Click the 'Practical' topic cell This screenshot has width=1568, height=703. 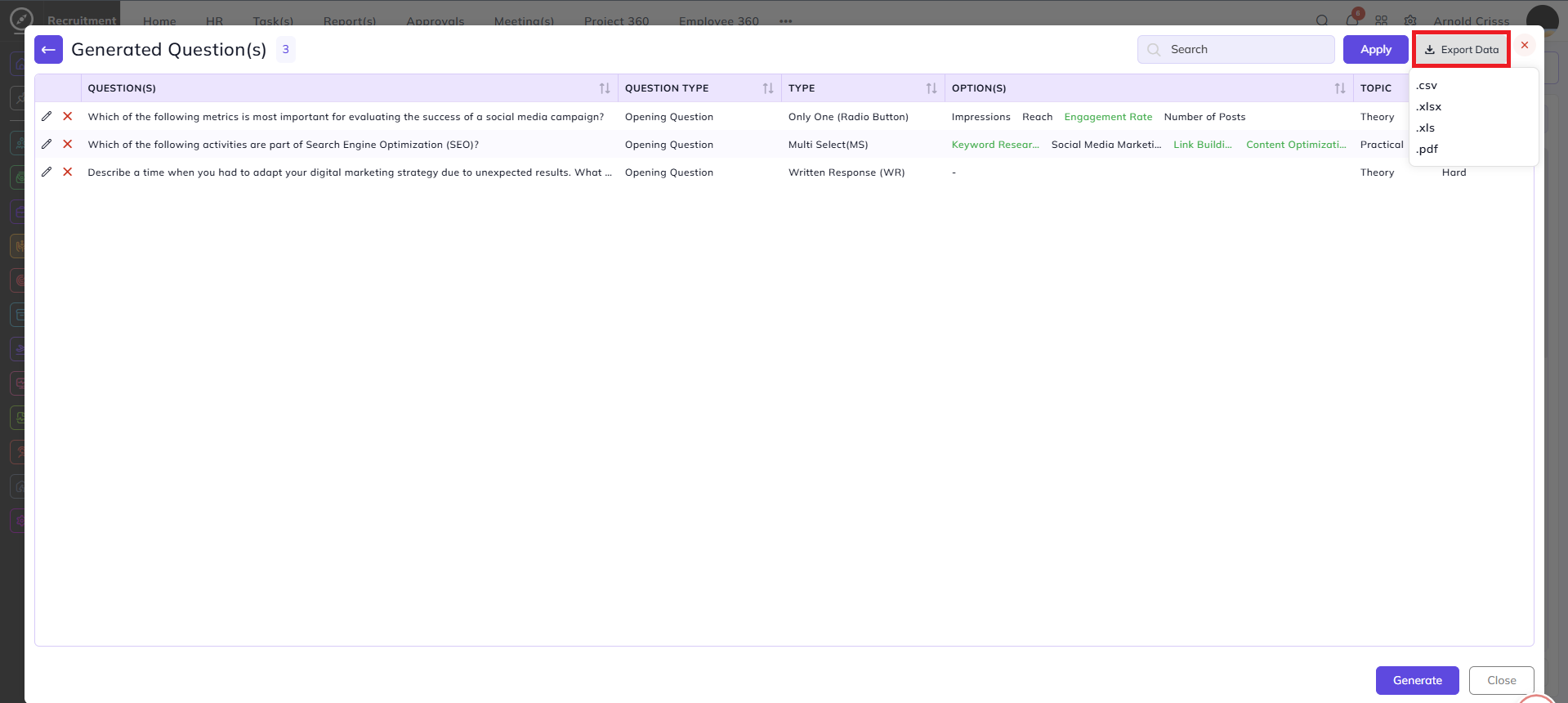point(1382,145)
